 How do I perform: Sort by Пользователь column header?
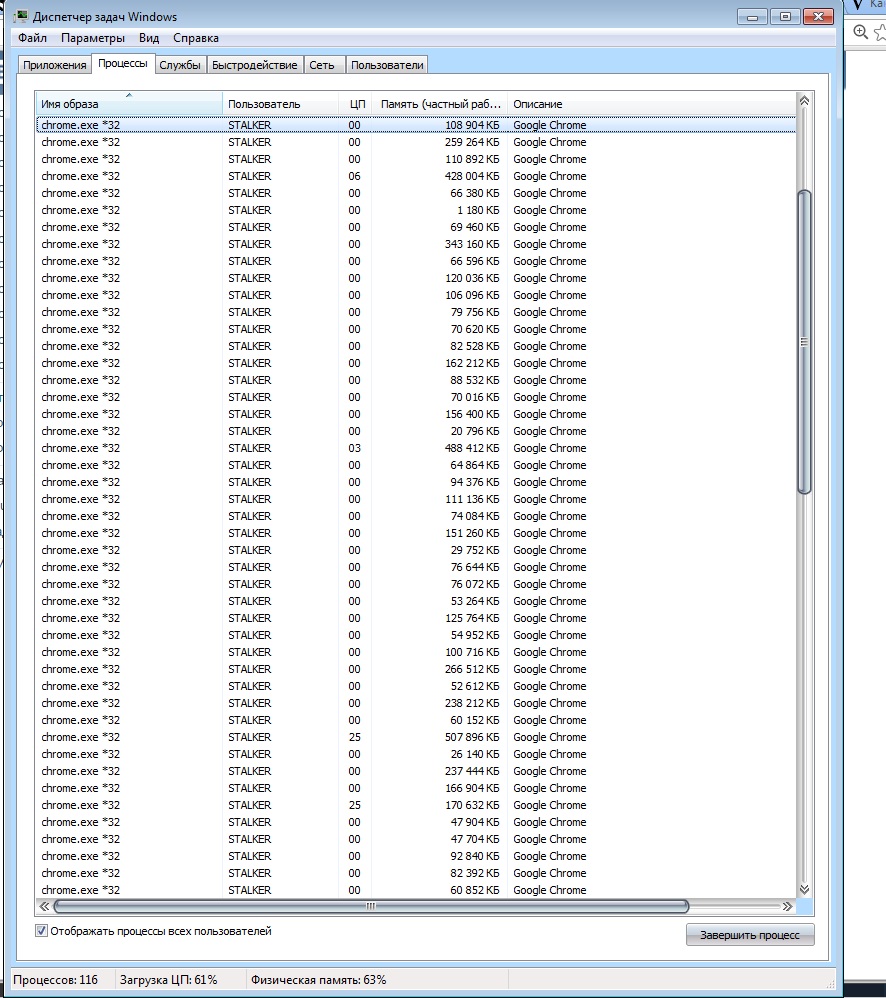click(x=280, y=104)
